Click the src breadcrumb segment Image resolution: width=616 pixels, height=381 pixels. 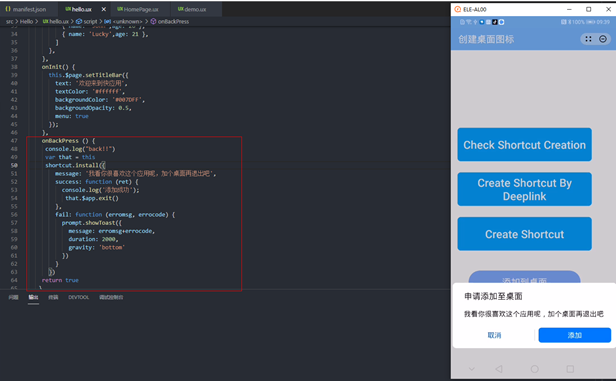click(x=9, y=22)
